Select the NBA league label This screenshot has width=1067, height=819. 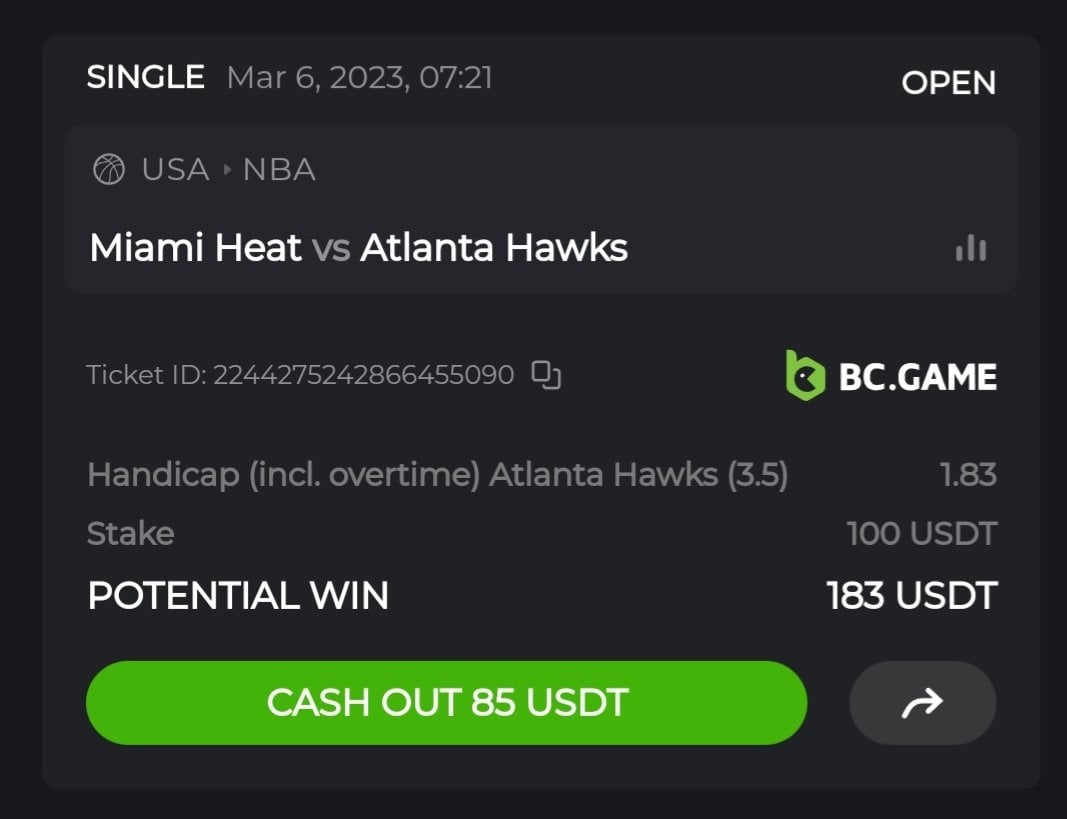pos(279,170)
